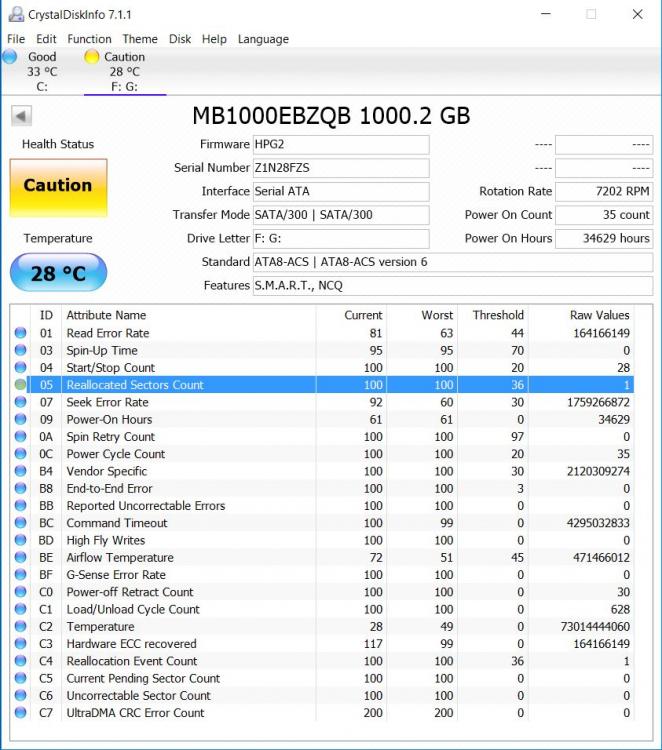
Task: Click the status orb beside Command Timeout
Action: click(21, 523)
